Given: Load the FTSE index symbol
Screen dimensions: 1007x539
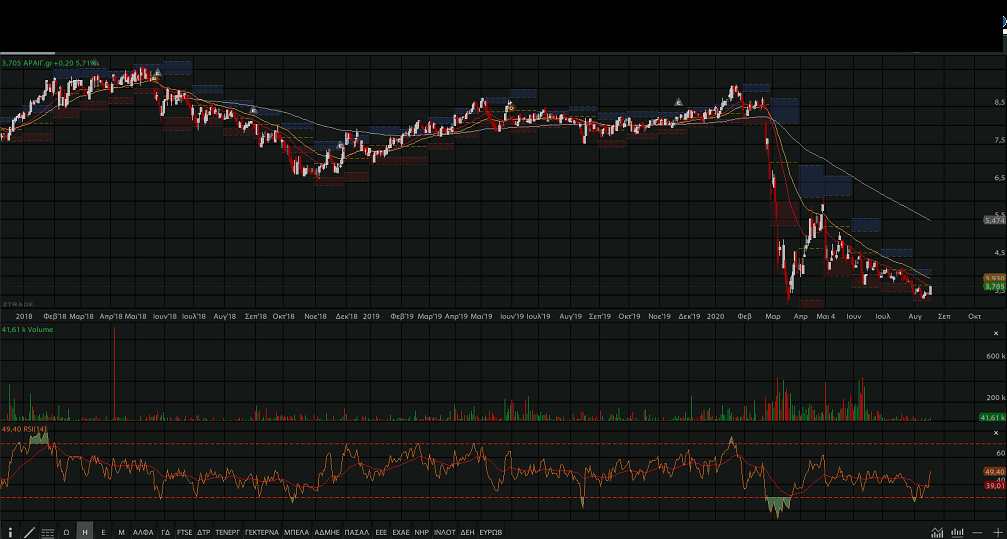Looking at the screenshot, I should 184,532.
